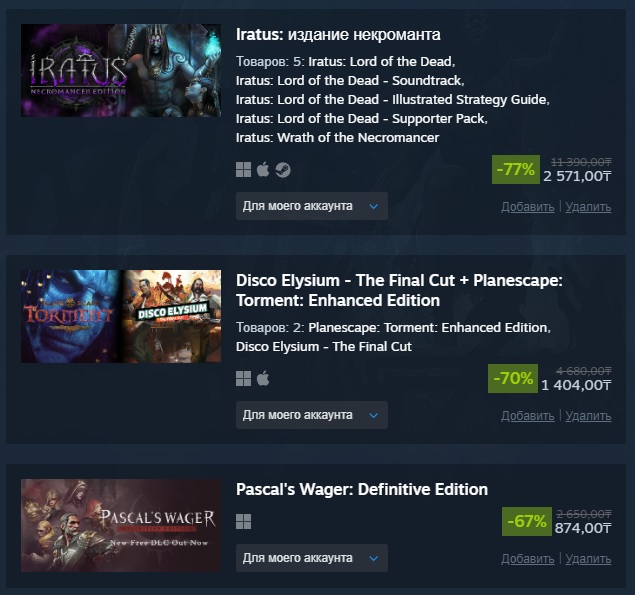Image resolution: width=635 pixels, height=595 pixels.
Task: Click the Pascal's Wager: Definitive Edition title
Action: [361, 490]
